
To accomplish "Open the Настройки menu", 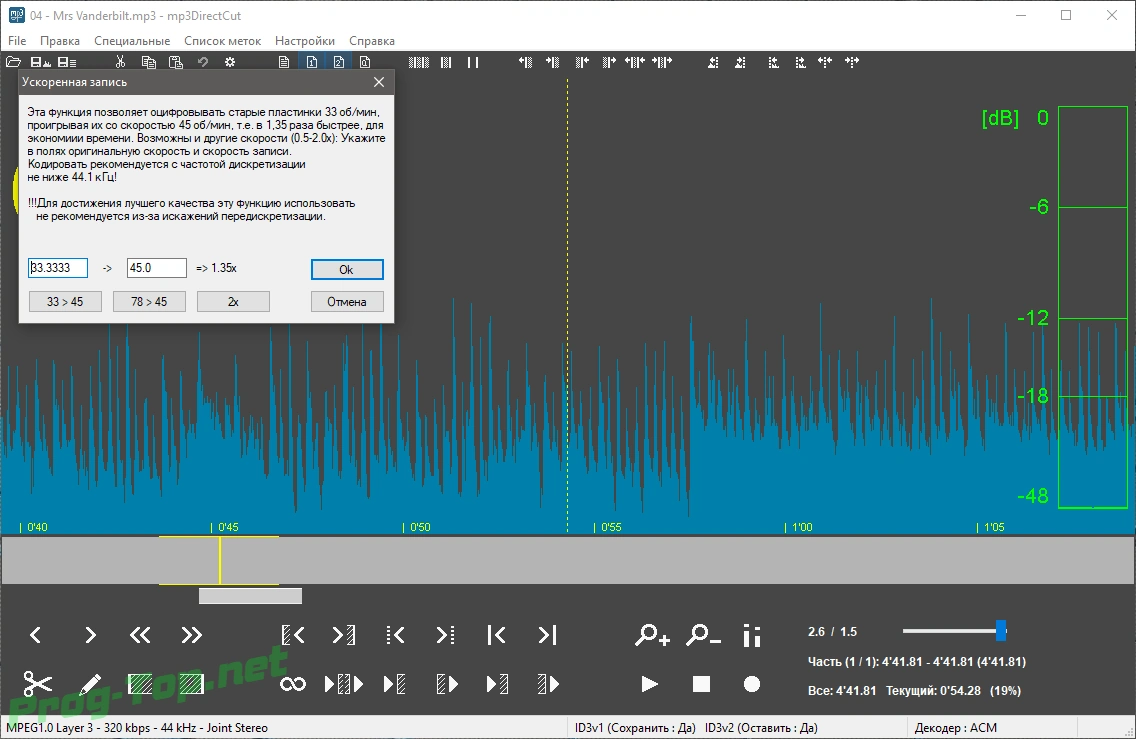I will [305, 41].
